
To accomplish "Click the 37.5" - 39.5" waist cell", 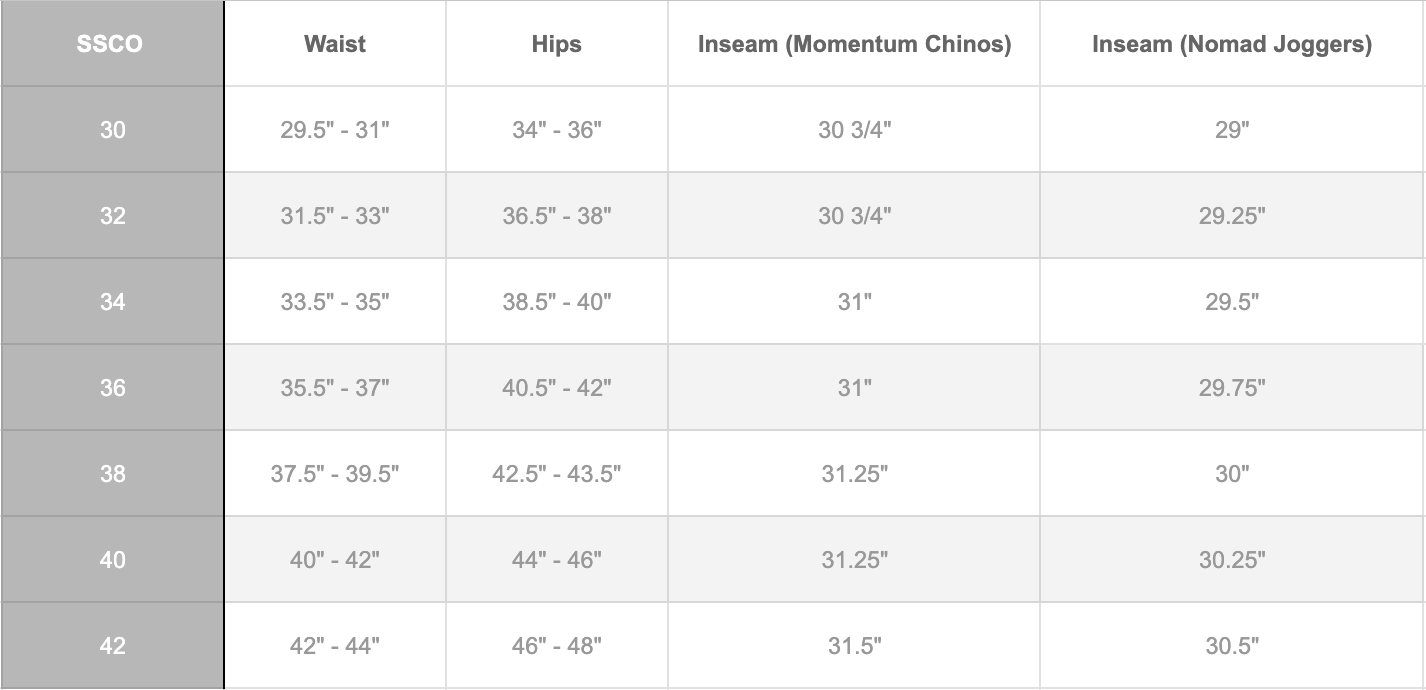I will [335, 474].
